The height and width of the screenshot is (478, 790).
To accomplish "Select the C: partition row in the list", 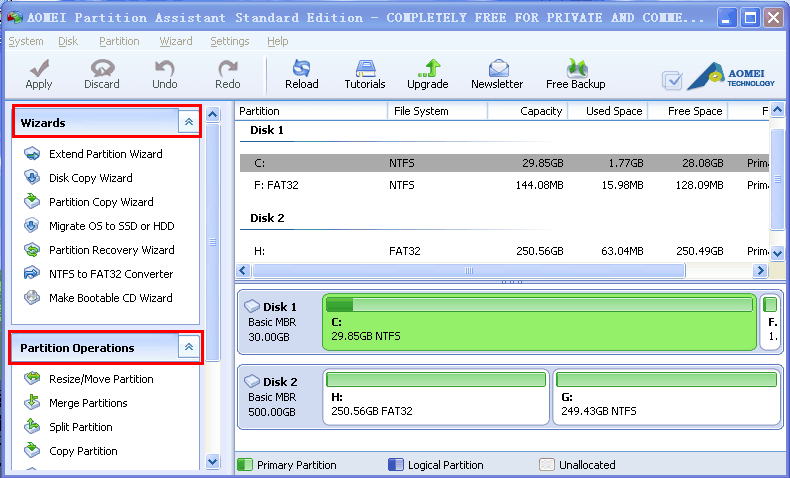I will coord(504,163).
